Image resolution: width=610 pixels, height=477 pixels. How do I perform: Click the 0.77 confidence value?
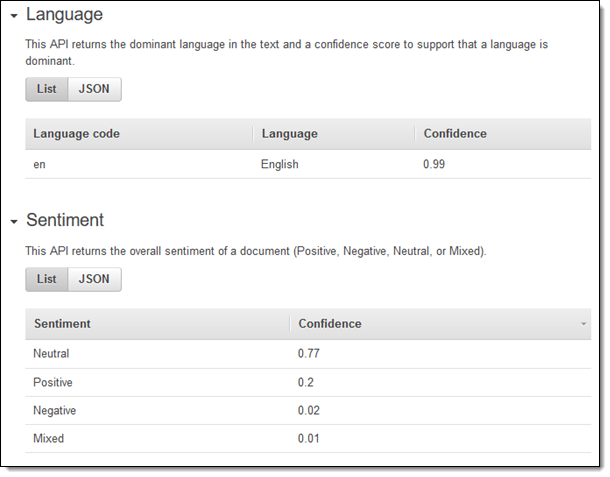tap(309, 354)
